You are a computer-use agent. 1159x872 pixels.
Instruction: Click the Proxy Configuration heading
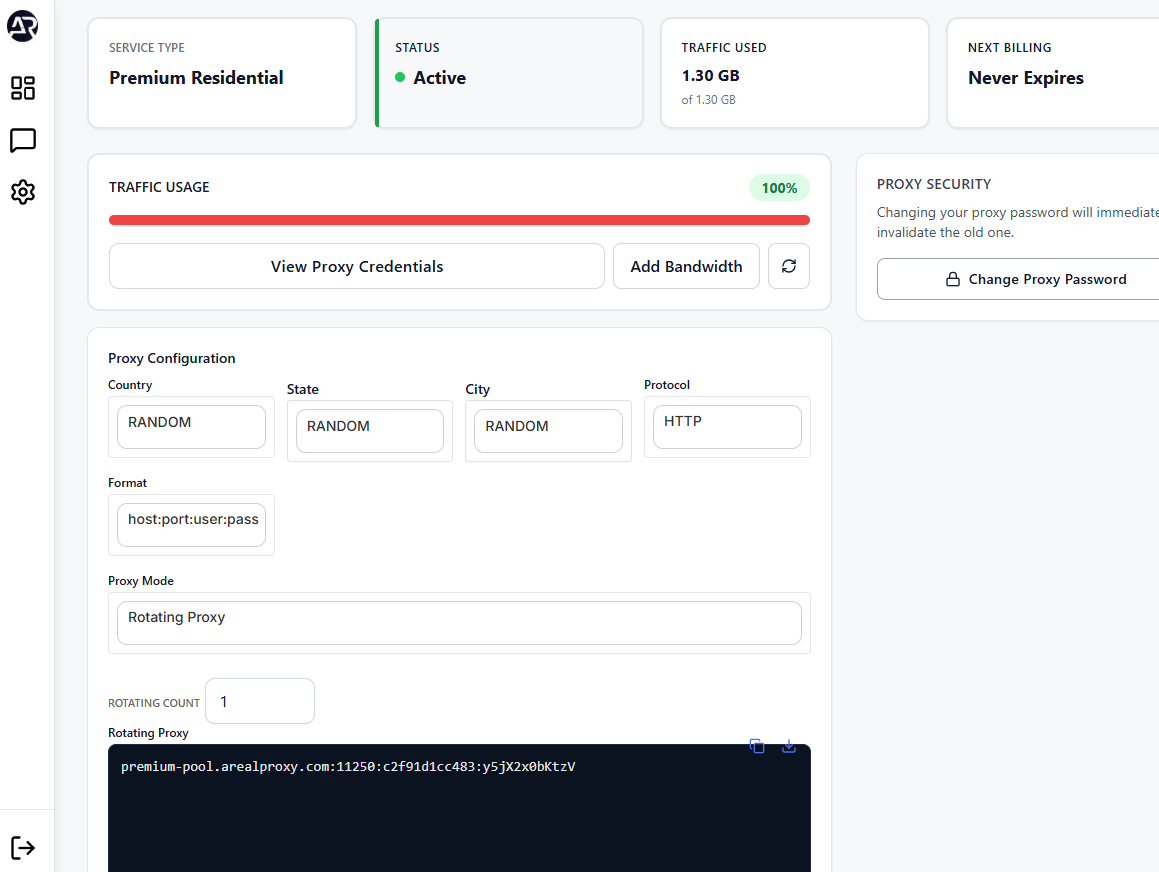171,358
